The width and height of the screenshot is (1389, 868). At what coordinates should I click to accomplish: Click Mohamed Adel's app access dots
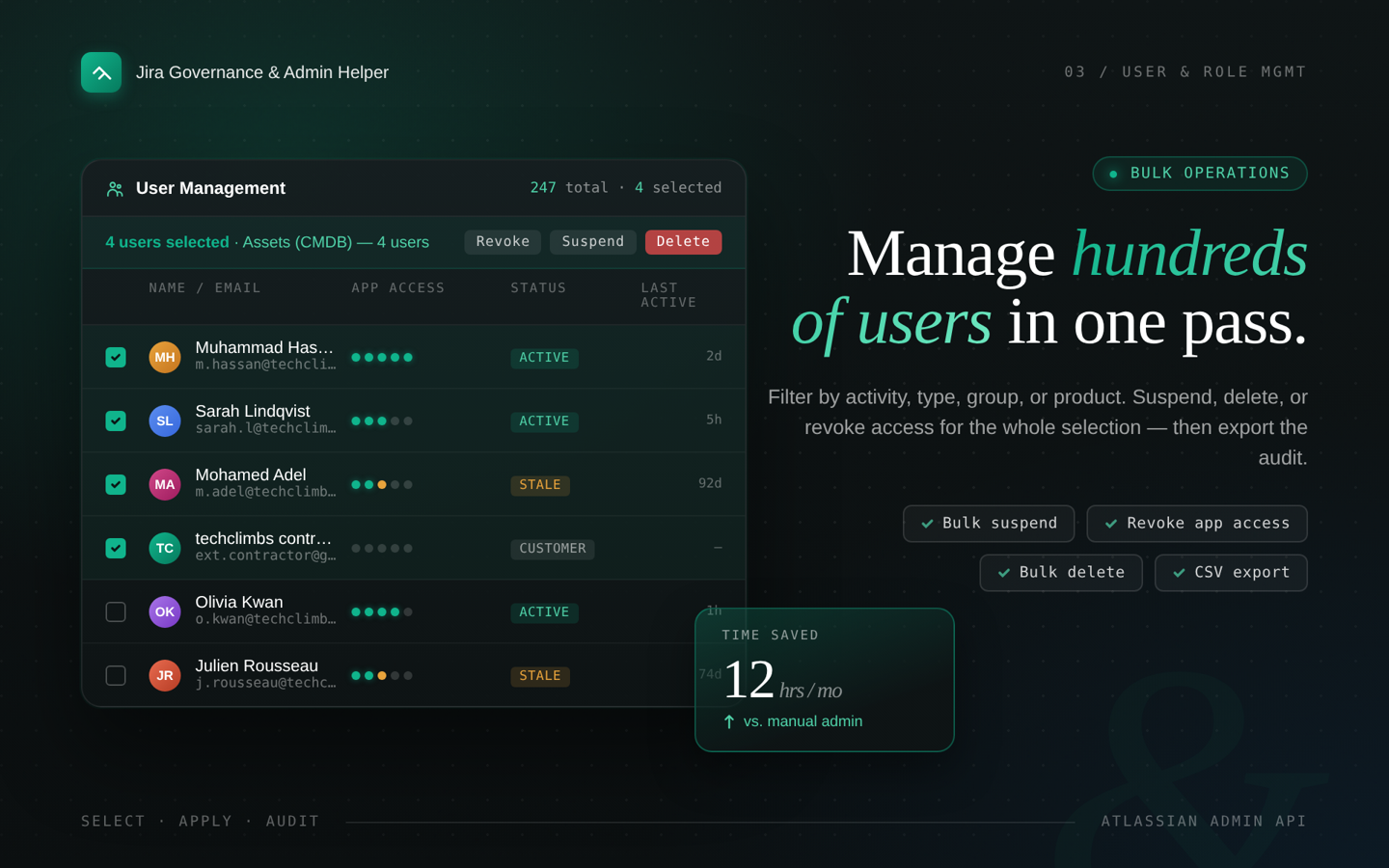382,485
